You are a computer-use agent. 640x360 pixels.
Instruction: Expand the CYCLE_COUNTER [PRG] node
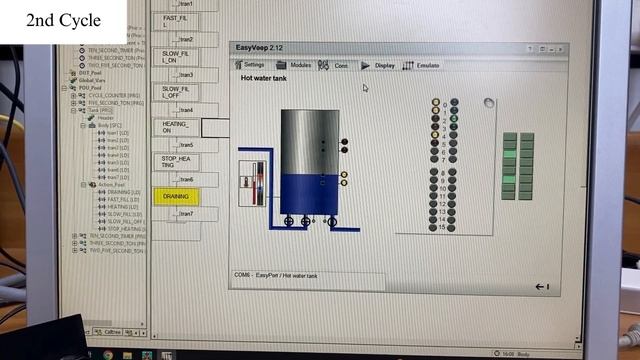tap(73, 96)
